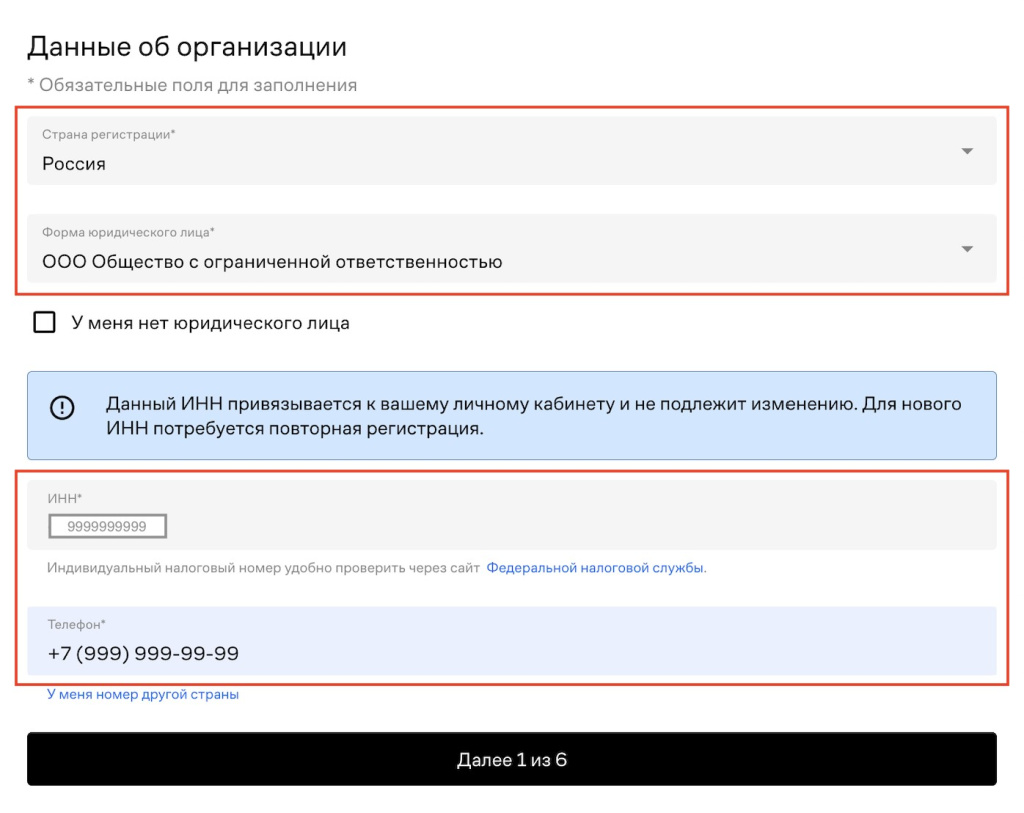
Task: Click the exclamation info icon in the blue banner
Action: tap(62, 408)
